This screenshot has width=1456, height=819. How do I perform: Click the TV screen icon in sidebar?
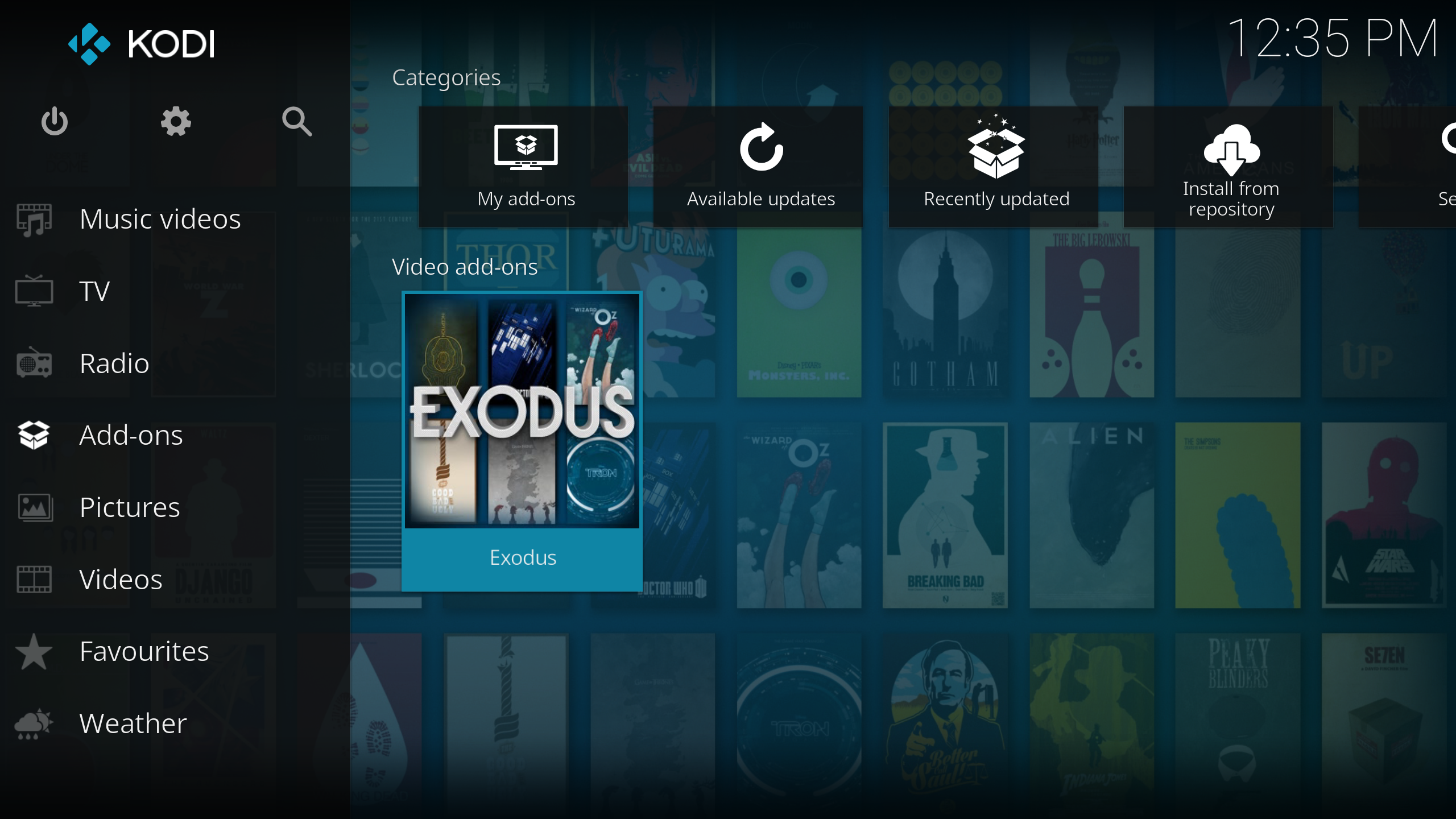[34, 291]
